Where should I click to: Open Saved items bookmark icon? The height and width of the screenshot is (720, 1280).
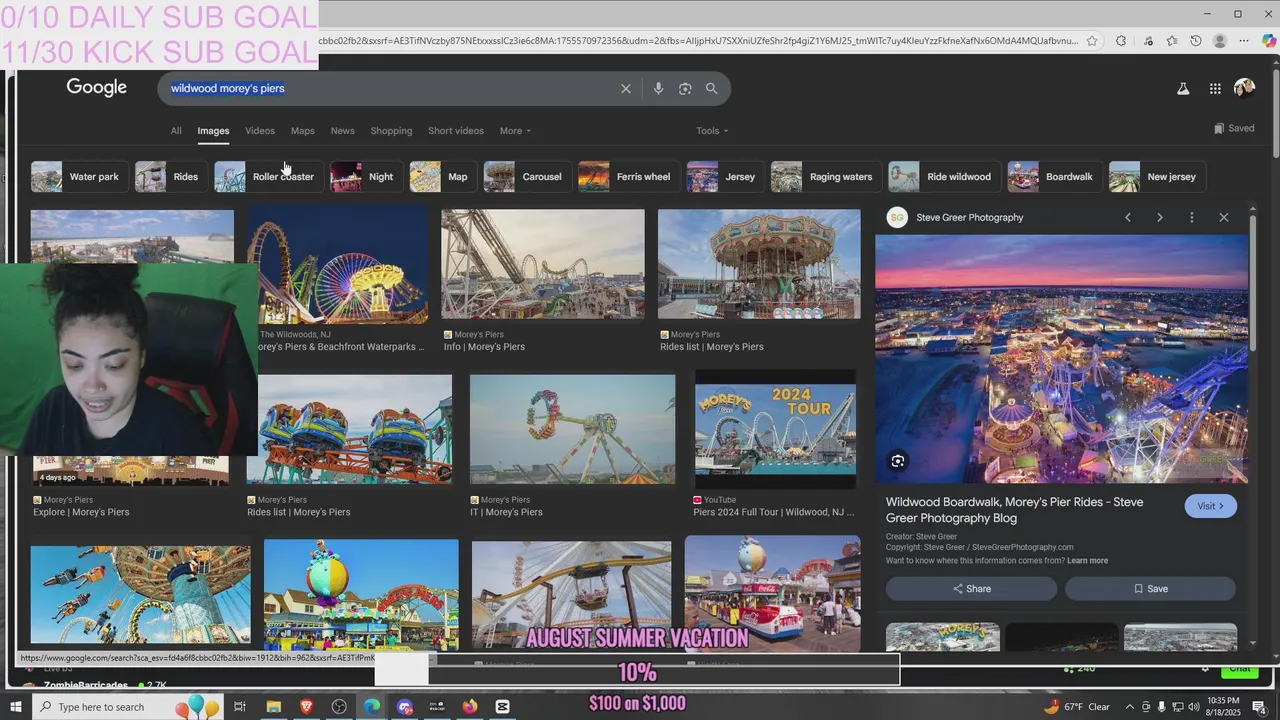1234,128
